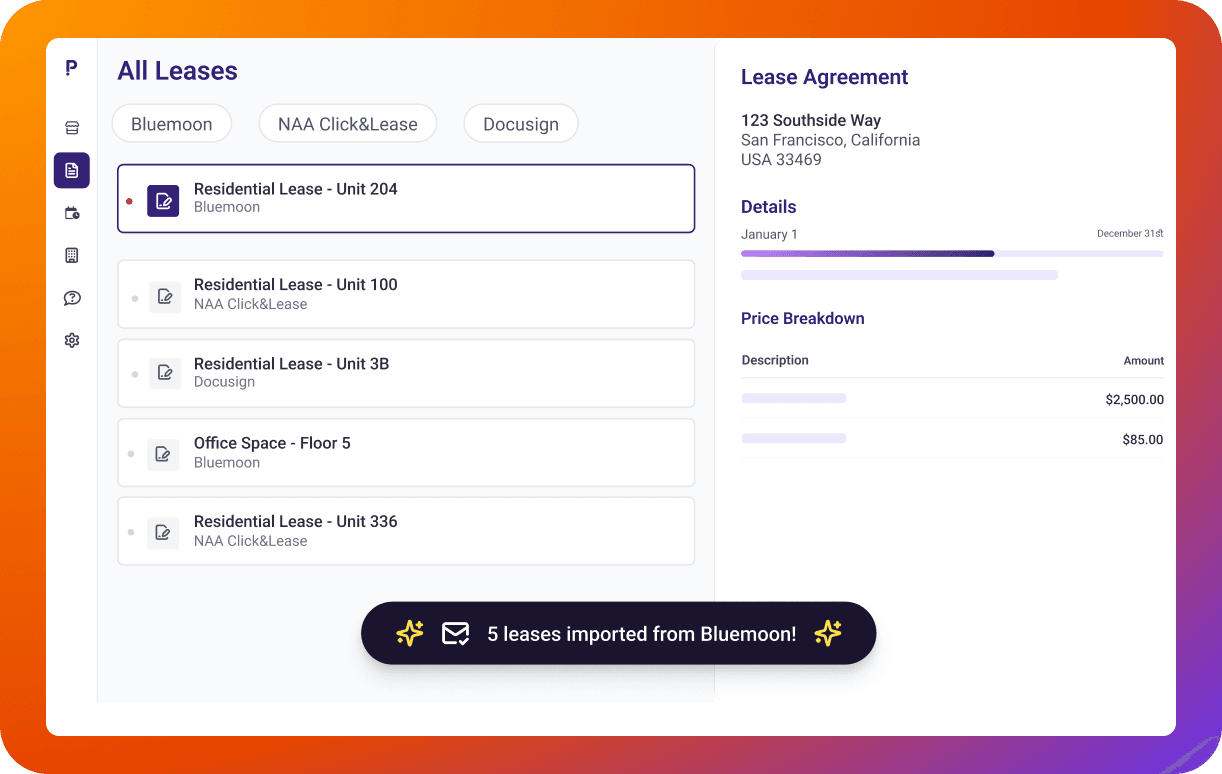Click edit icon on Unit 336 lease
This screenshot has height=774, width=1222.
click(x=163, y=532)
